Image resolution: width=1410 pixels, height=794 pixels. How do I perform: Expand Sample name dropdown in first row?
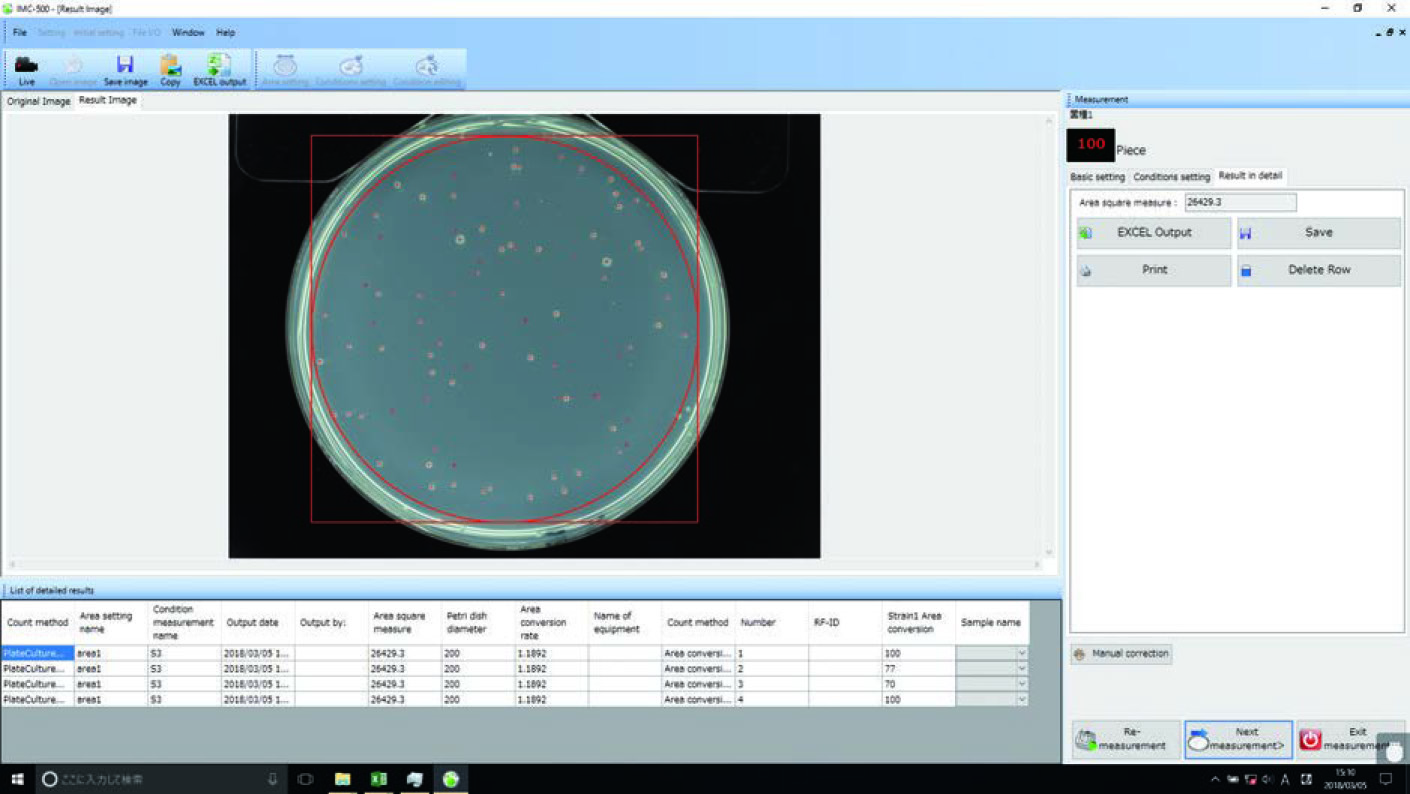click(1021, 653)
